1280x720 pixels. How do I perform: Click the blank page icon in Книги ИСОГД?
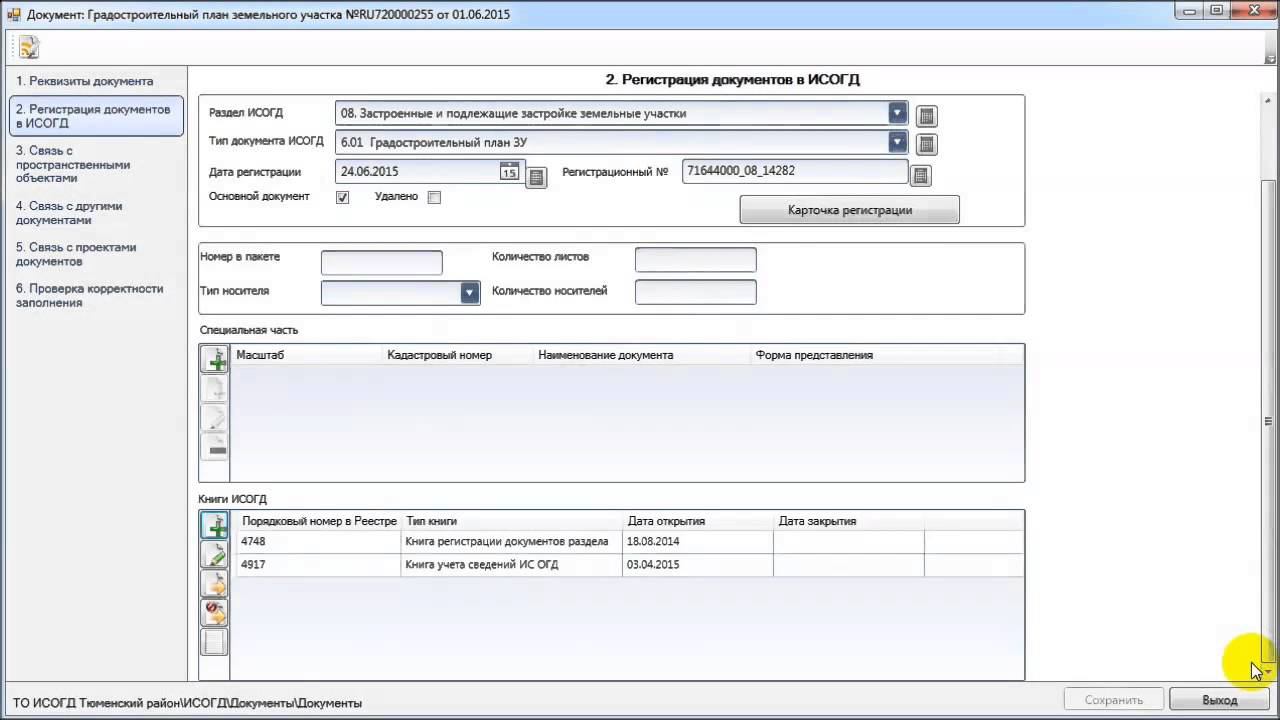[214, 641]
